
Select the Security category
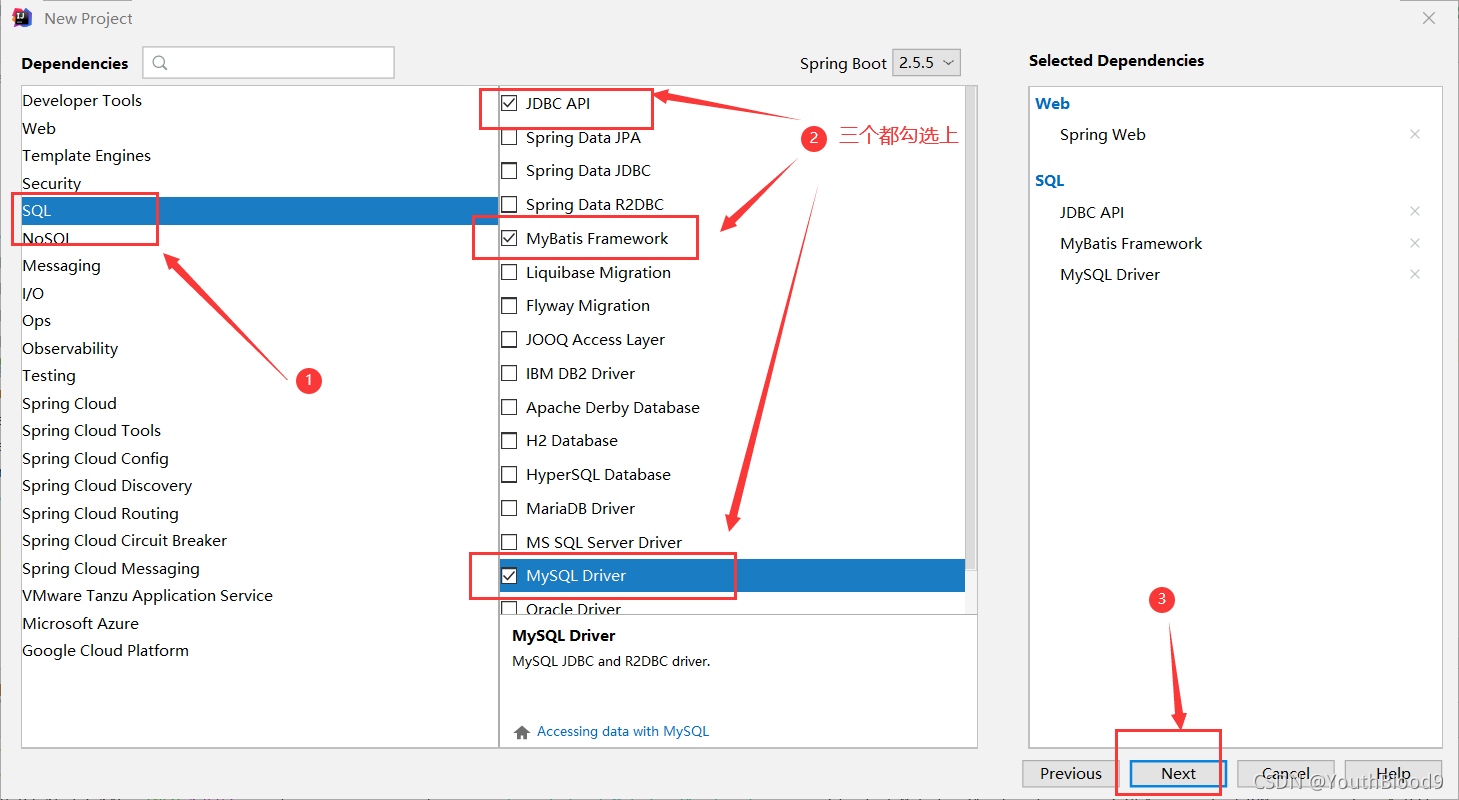pos(260,183)
